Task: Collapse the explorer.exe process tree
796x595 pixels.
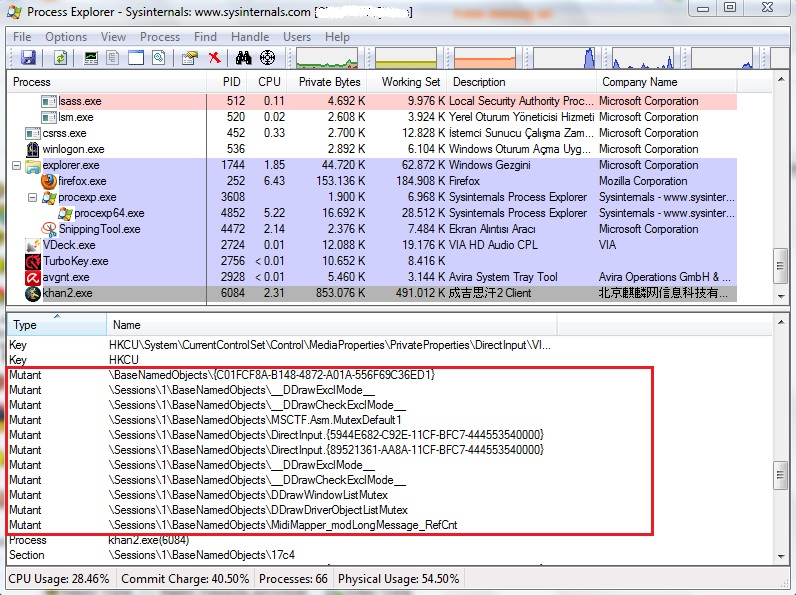Action: coord(17,165)
